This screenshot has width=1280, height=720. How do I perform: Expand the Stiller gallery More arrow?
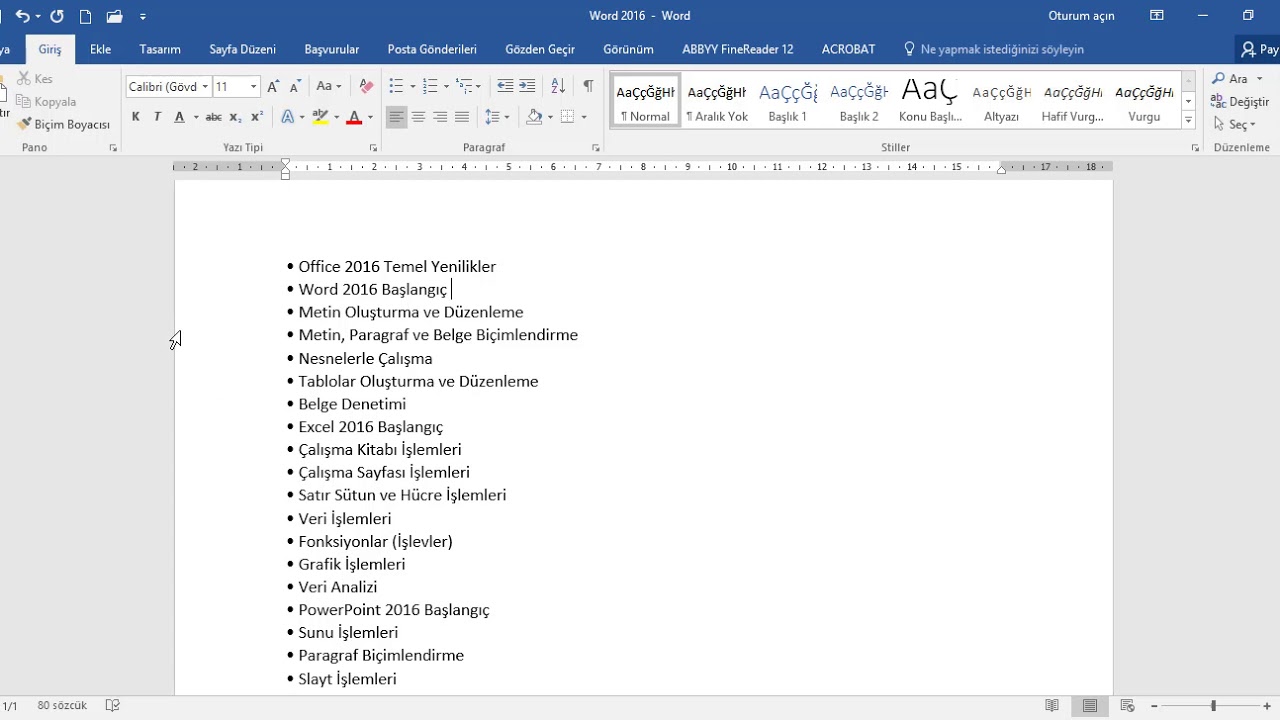point(1188,120)
